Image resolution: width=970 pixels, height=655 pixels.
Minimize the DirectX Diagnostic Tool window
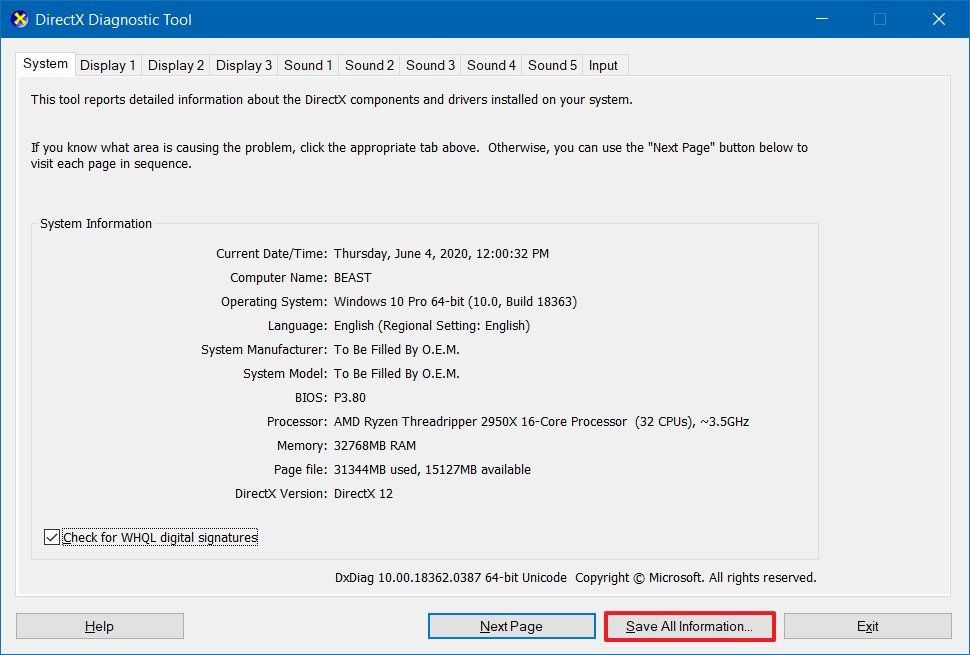pyautogui.click(x=821, y=19)
